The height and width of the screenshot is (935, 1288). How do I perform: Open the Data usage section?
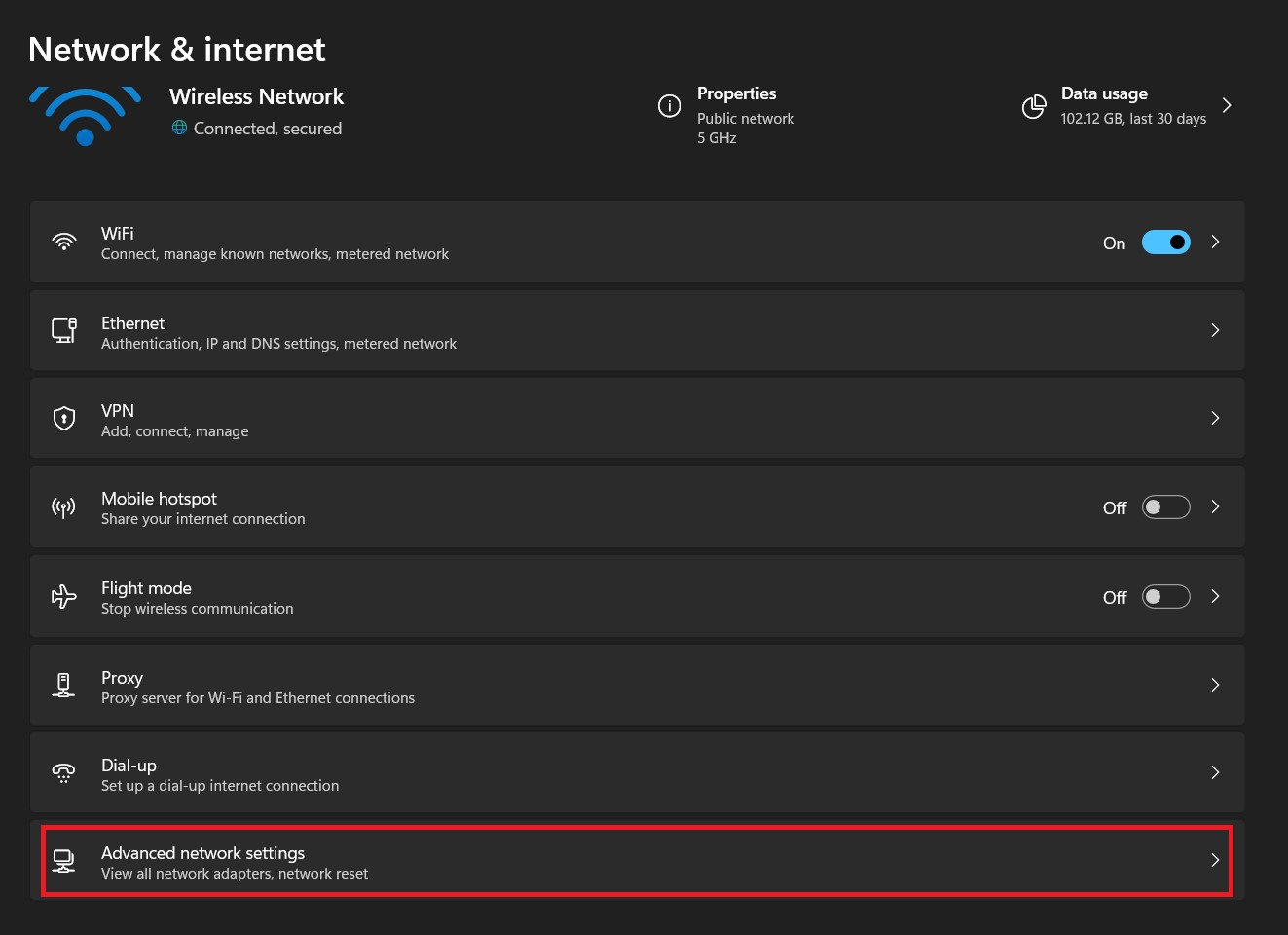tap(1129, 105)
